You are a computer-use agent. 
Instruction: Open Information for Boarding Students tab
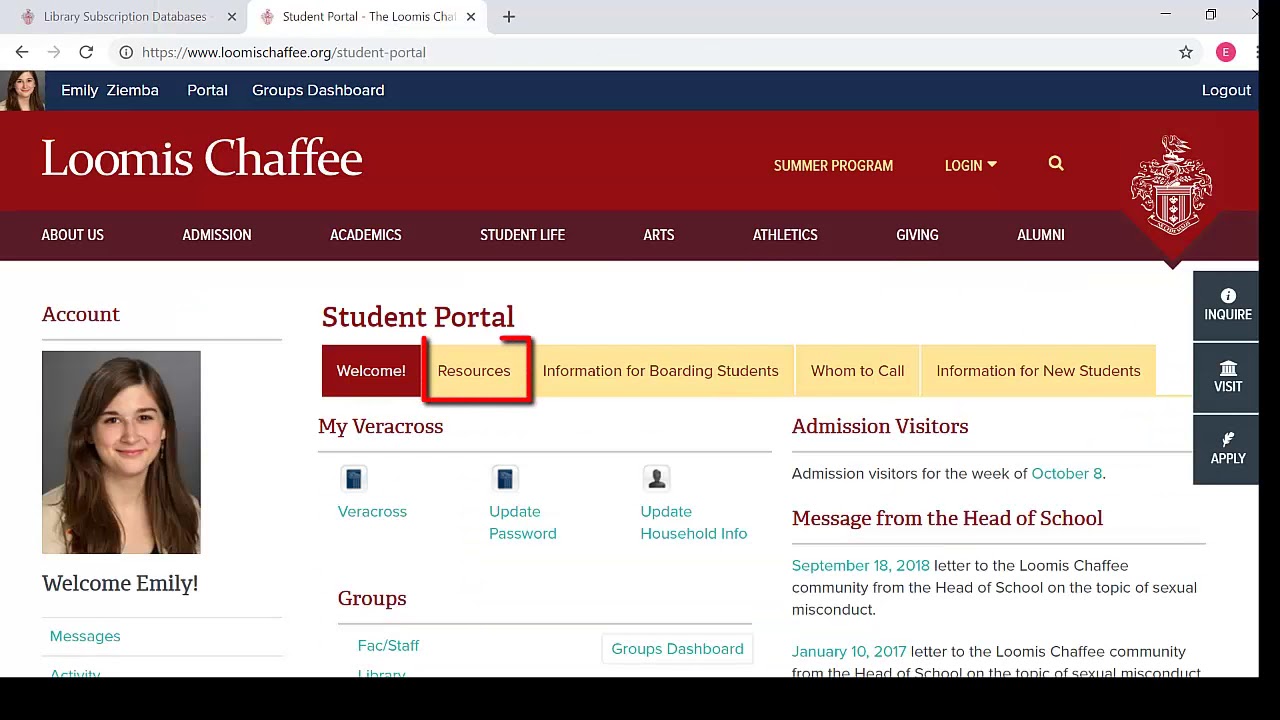click(x=660, y=371)
